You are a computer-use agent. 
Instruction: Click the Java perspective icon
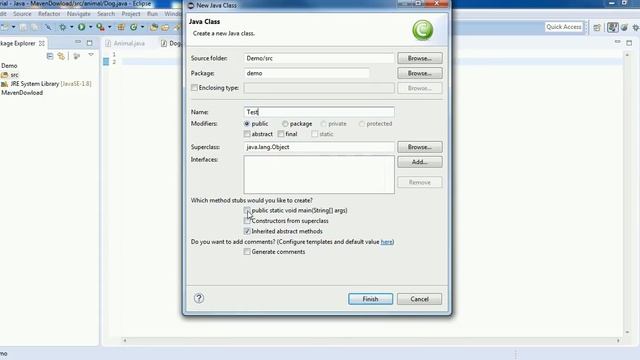click(612, 27)
